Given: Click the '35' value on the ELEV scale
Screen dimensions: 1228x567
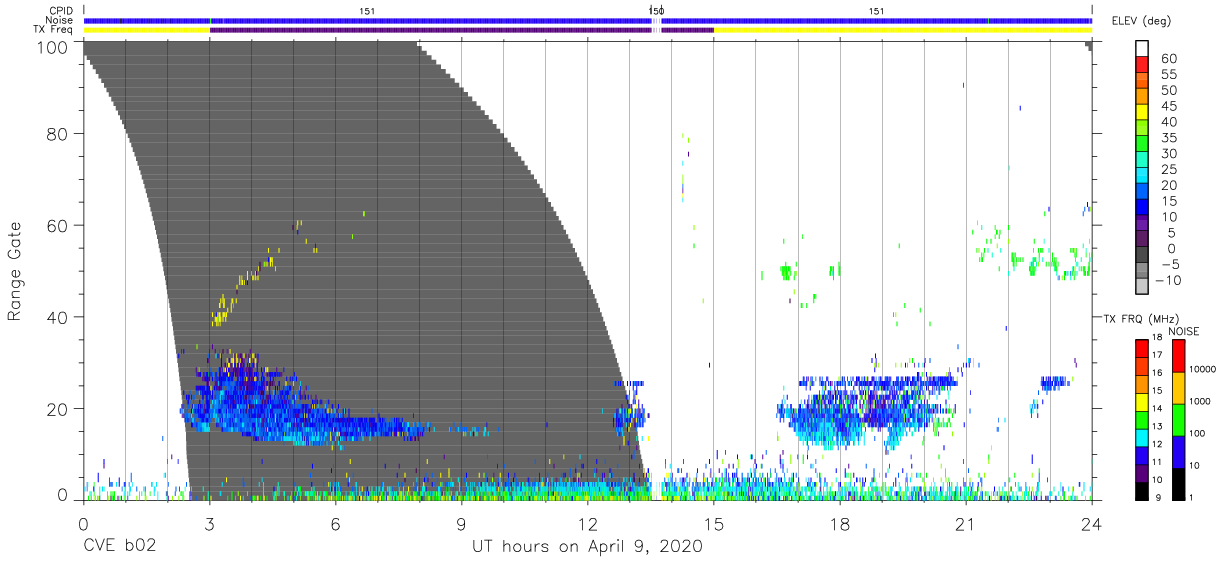Looking at the screenshot, I should tap(1168, 138).
